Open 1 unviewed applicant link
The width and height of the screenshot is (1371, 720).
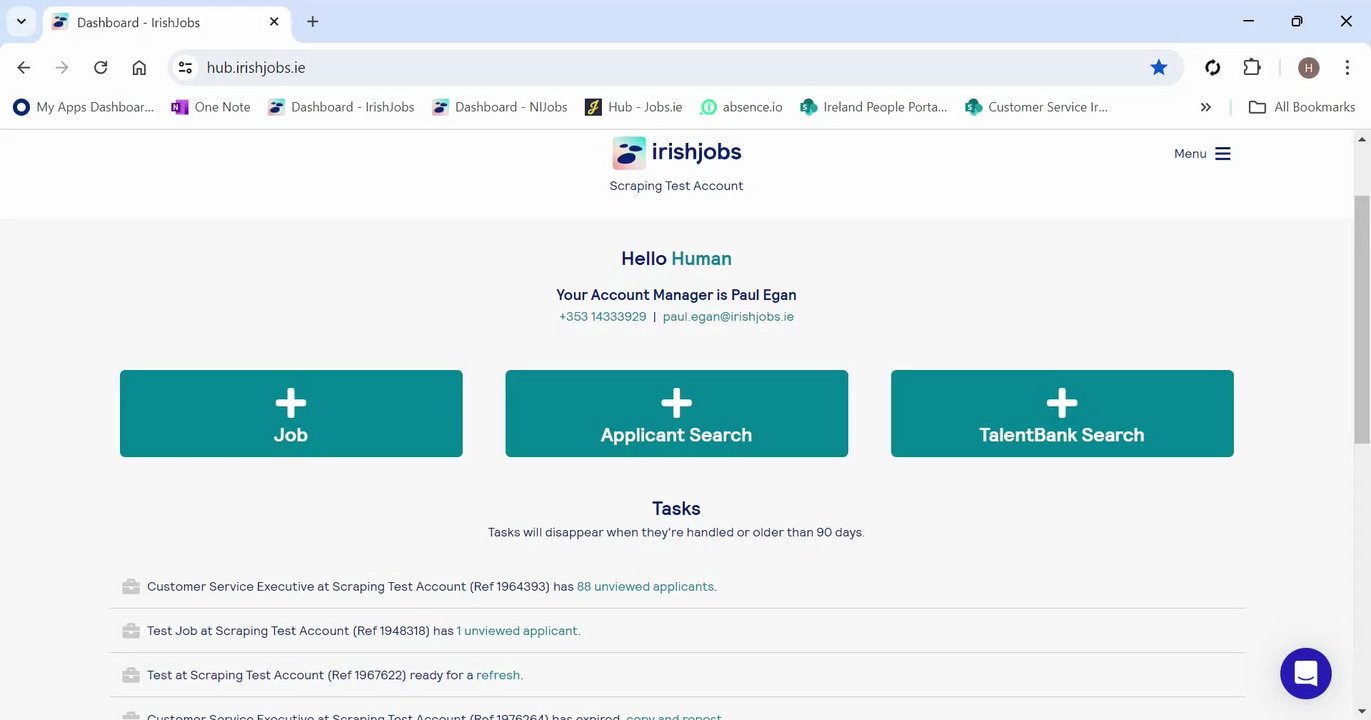click(x=518, y=631)
